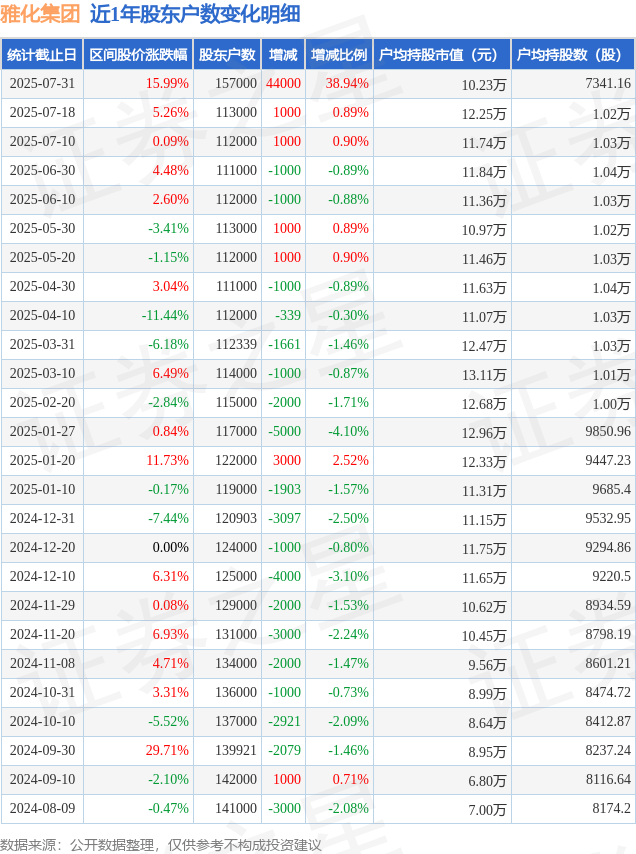The width and height of the screenshot is (636, 854).
Task: Click the 增减比例 column header
Action: [x=339, y=54]
